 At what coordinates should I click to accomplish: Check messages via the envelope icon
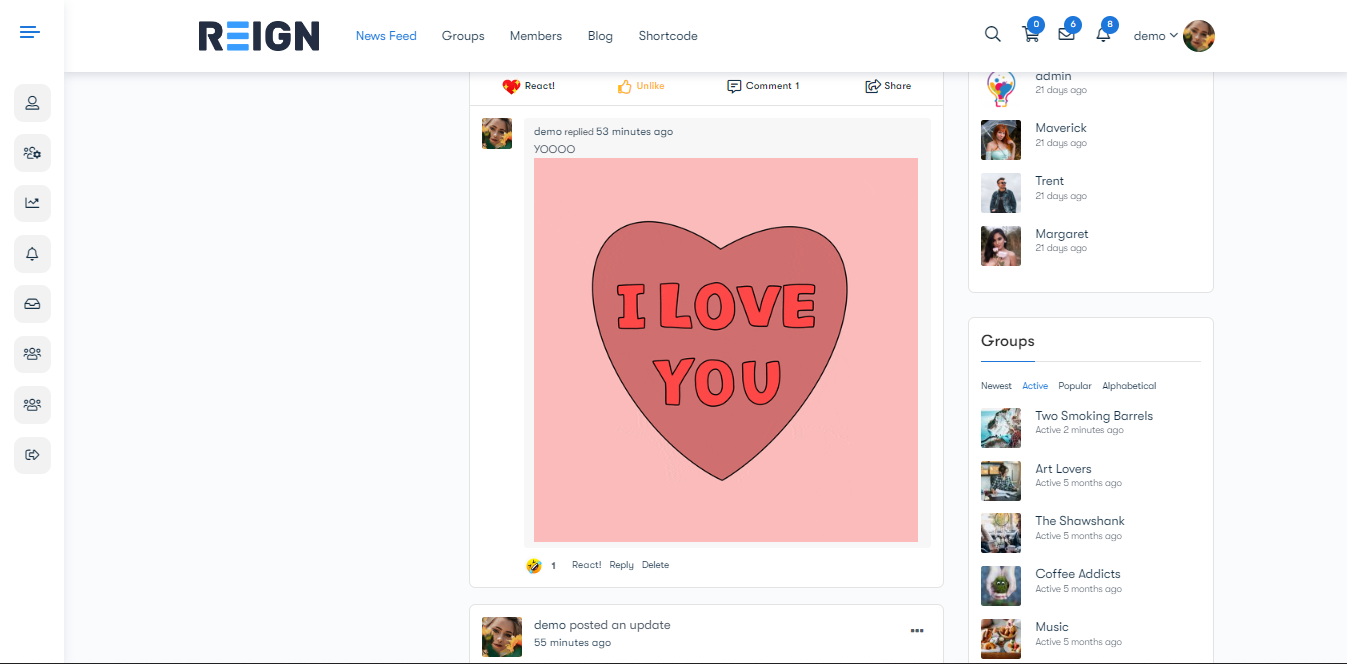(x=1066, y=34)
